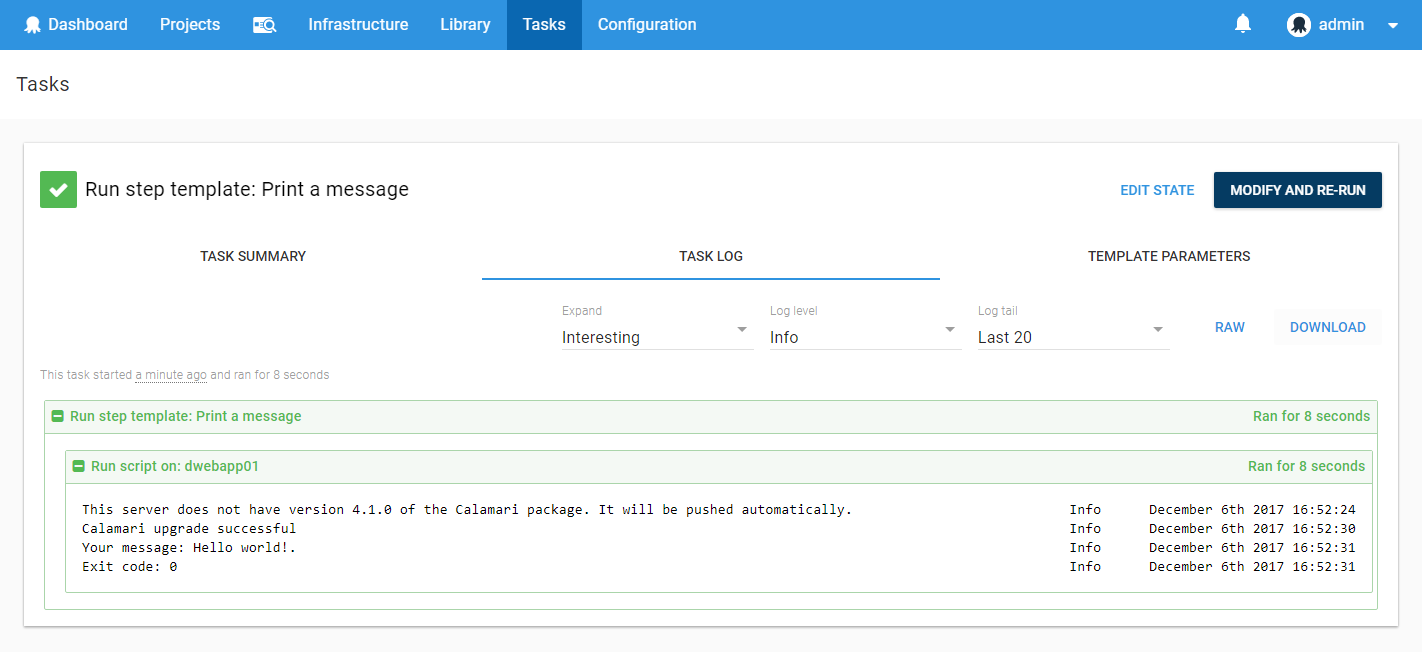1422x652 pixels.
Task: View the raw task log
Action: click(x=1230, y=327)
